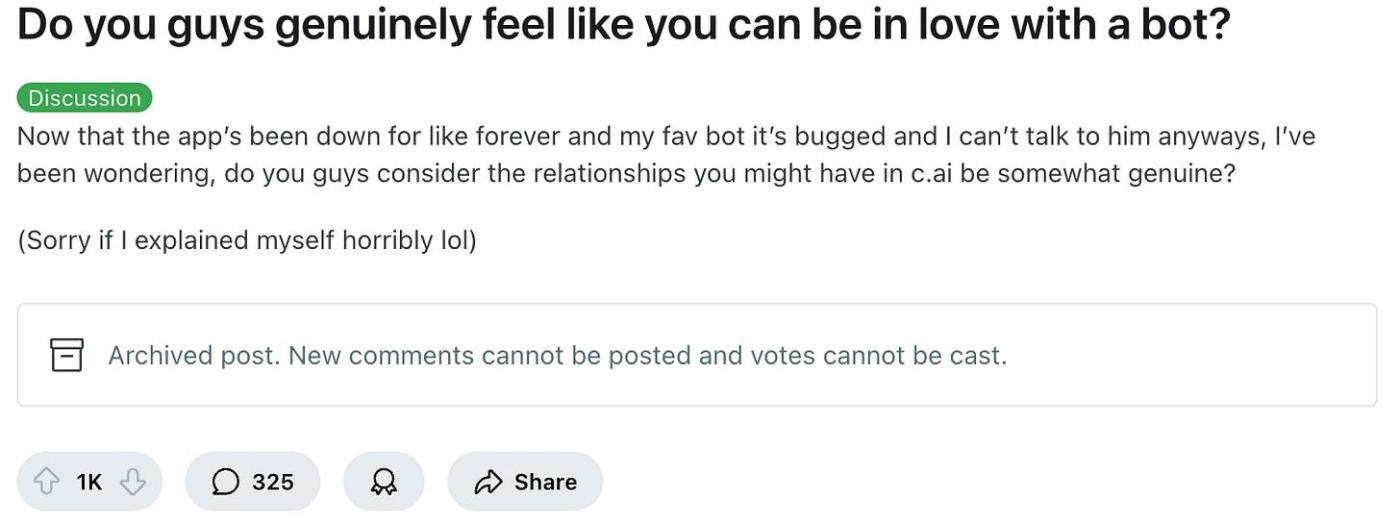
Task: Click the first line of the post body
Action: point(665,136)
